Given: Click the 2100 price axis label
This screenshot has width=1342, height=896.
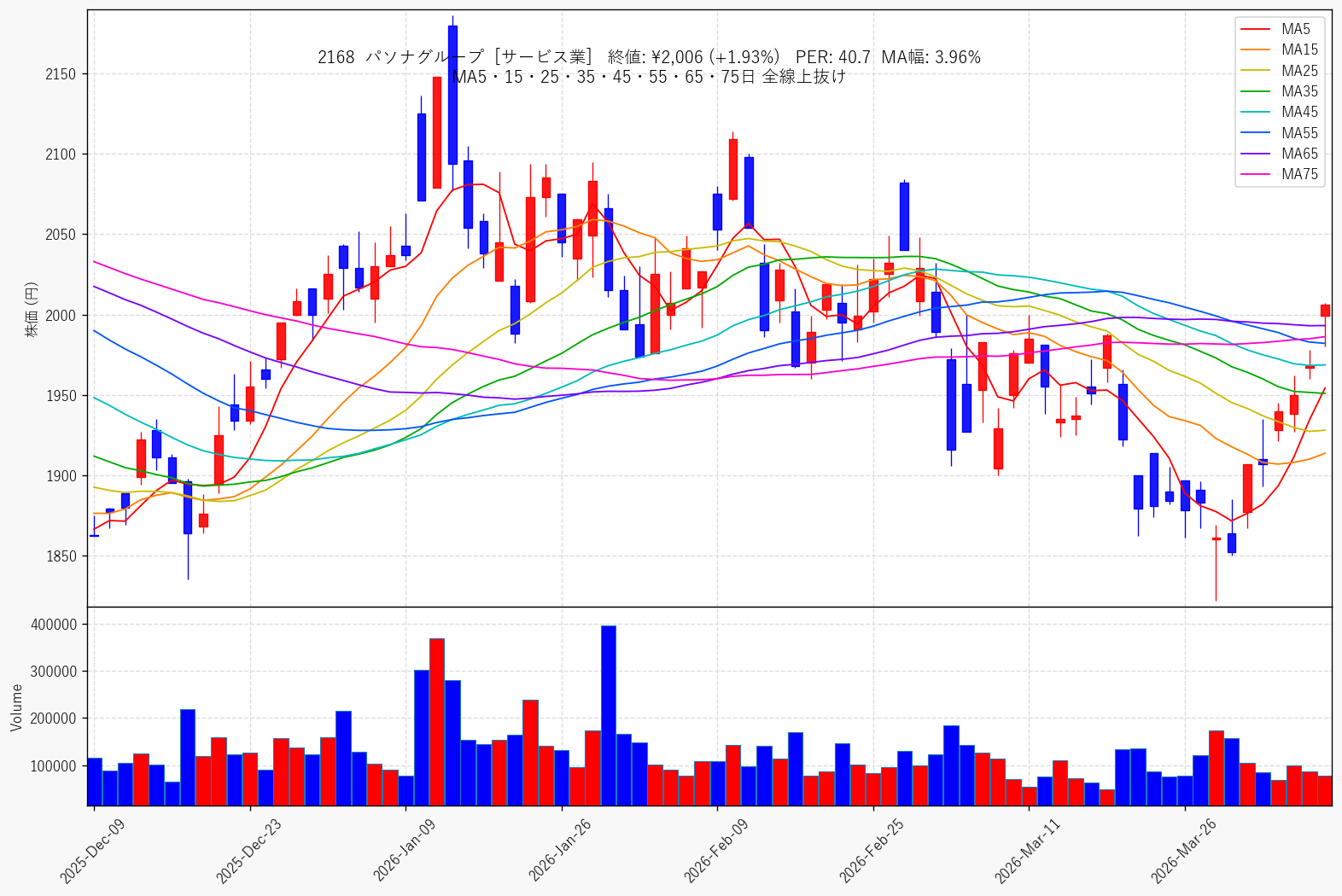Looking at the screenshot, I should 60,154.
